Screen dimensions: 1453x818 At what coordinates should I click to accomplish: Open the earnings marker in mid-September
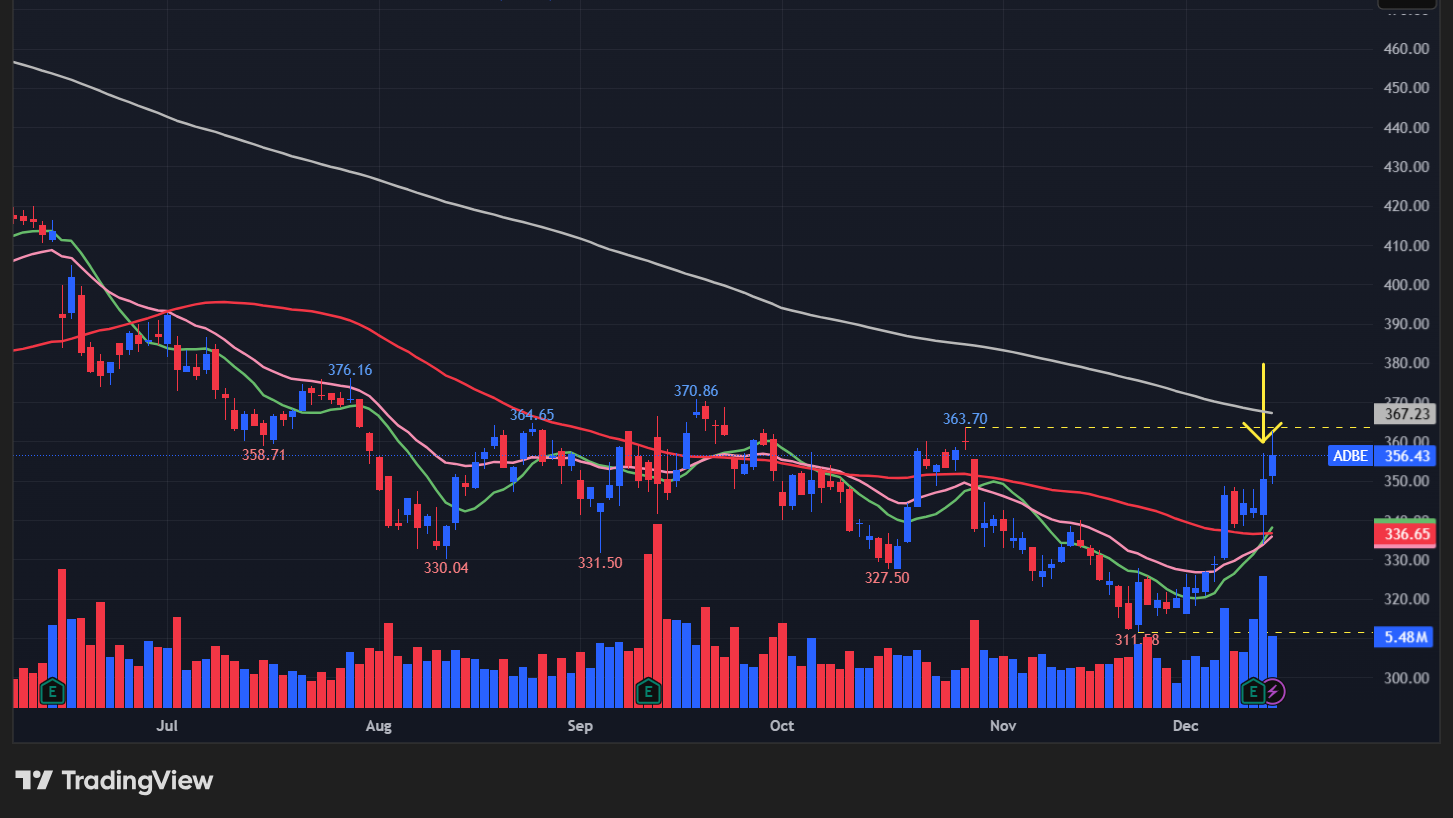648,690
